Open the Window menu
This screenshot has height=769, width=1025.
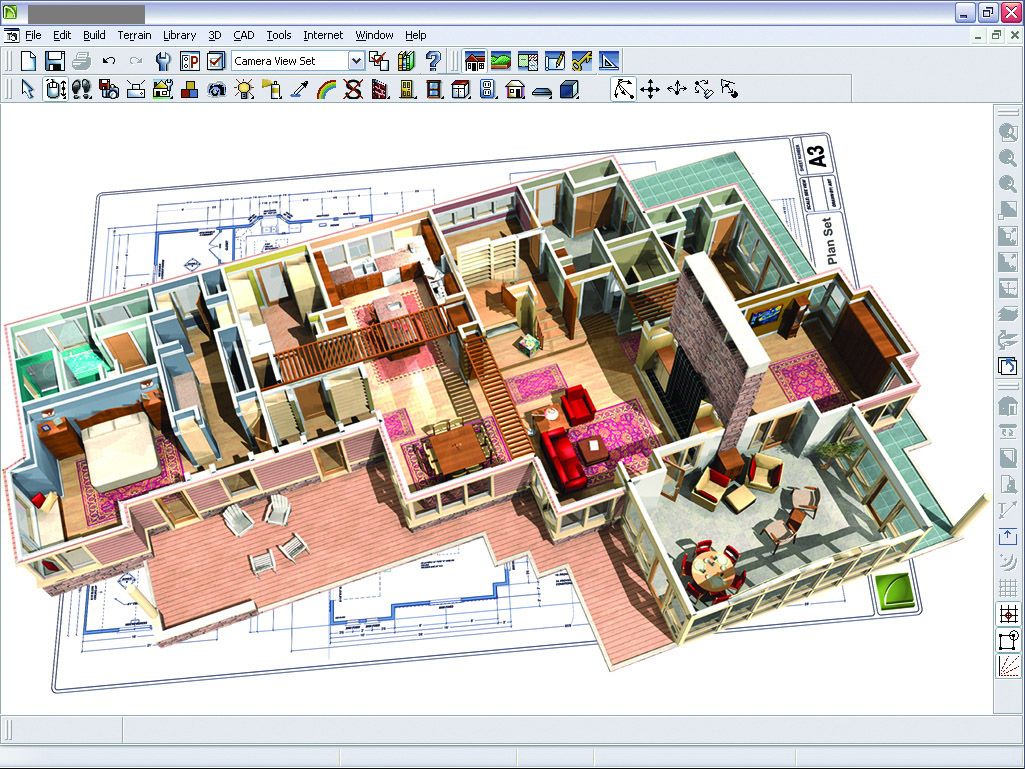374,35
